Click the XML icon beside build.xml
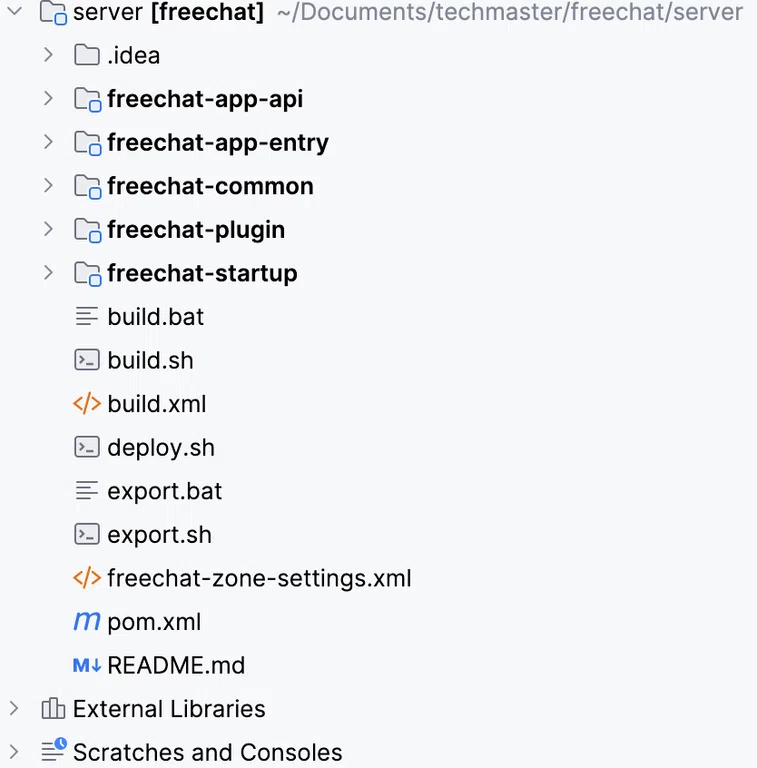This screenshot has width=757, height=768. [x=87, y=404]
